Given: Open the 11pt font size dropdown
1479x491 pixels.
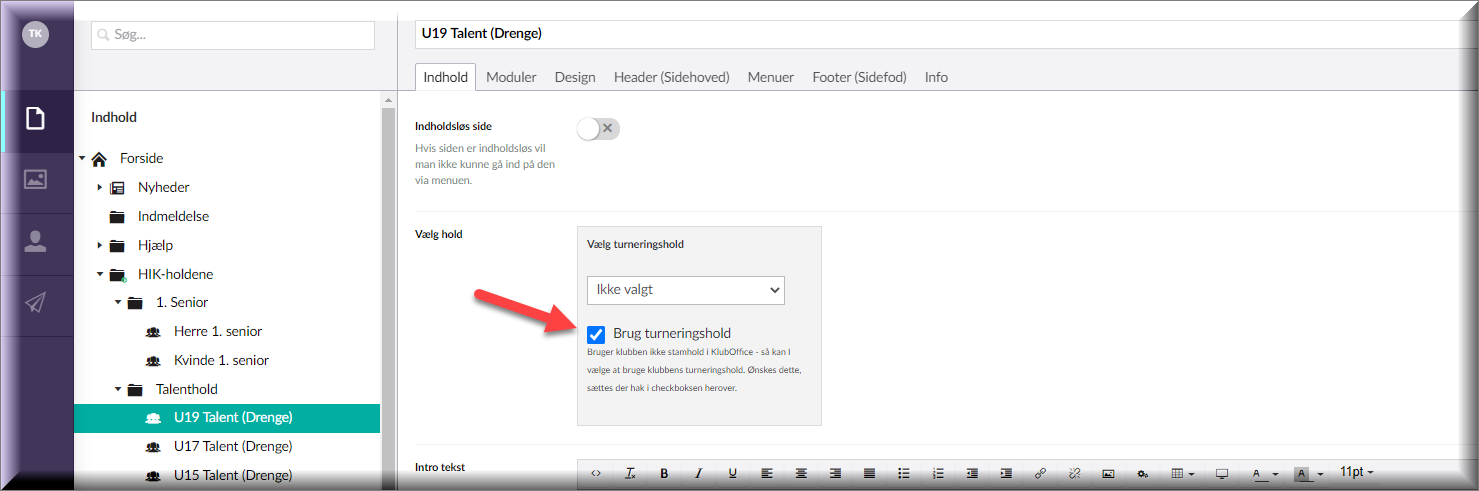Looking at the screenshot, I should [1356, 472].
